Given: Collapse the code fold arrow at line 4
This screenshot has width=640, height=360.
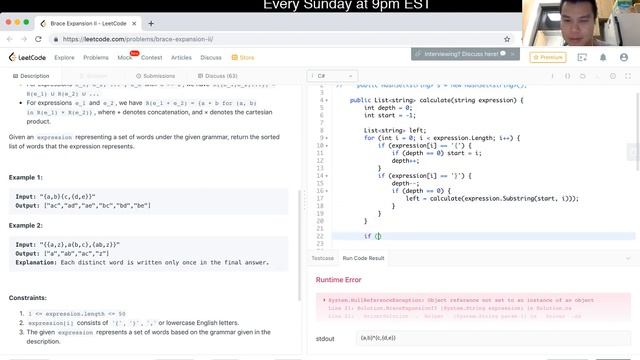Looking at the screenshot, I should pos(327,100).
